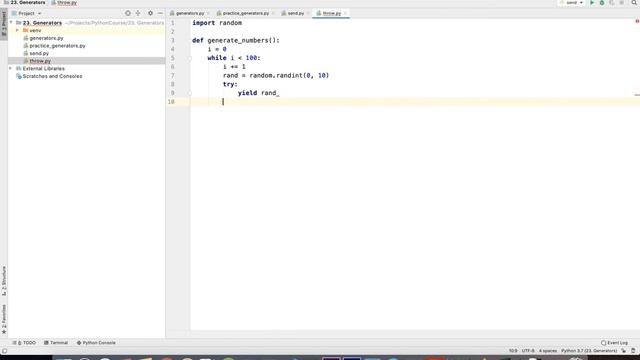Click the fold marker beside the while loop

(x=190, y=58)
